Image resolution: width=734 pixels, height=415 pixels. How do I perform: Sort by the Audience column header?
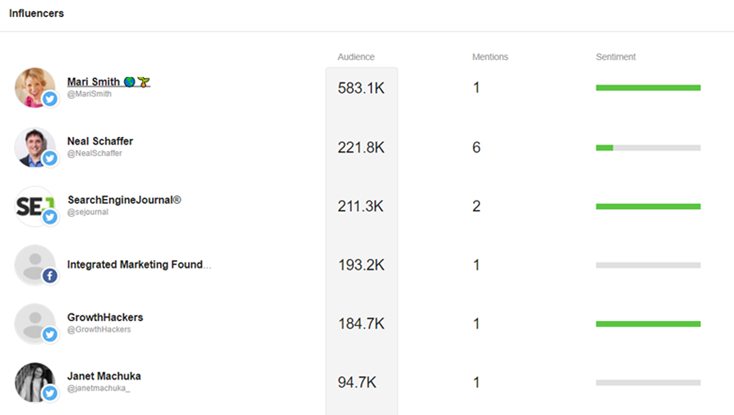click(356, 57)
